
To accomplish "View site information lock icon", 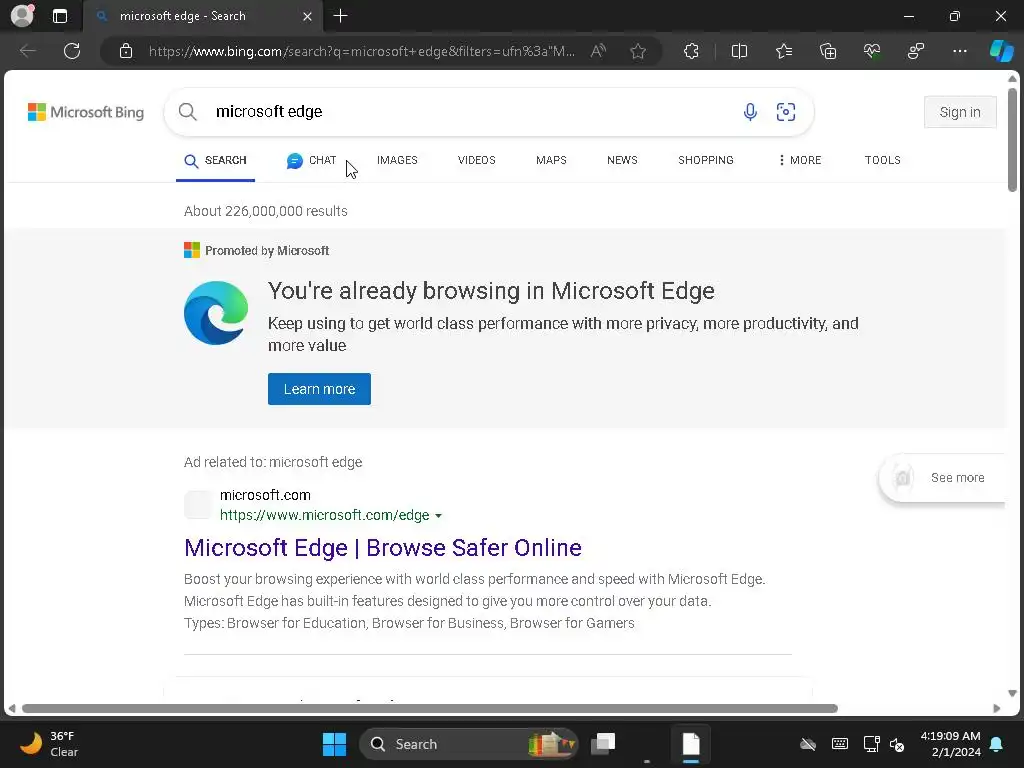I will pos(126,51).
